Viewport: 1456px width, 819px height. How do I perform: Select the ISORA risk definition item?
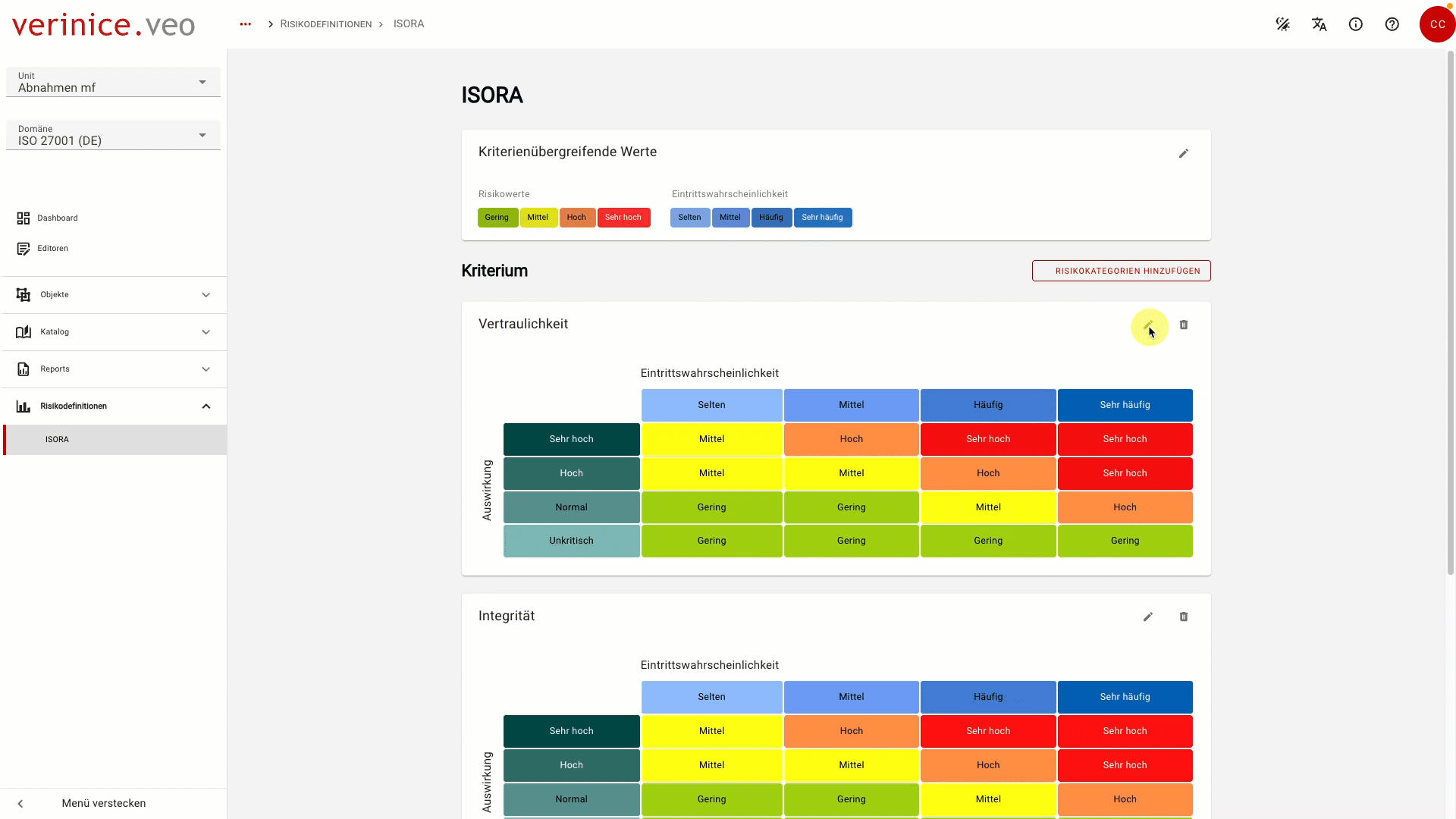115,440
